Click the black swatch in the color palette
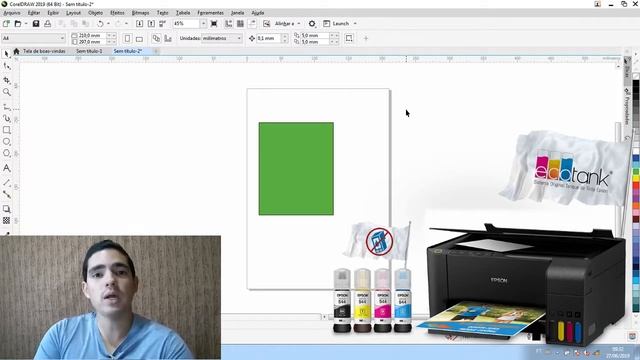This screenshot has width=640, height=360. (x=636, y=84)
